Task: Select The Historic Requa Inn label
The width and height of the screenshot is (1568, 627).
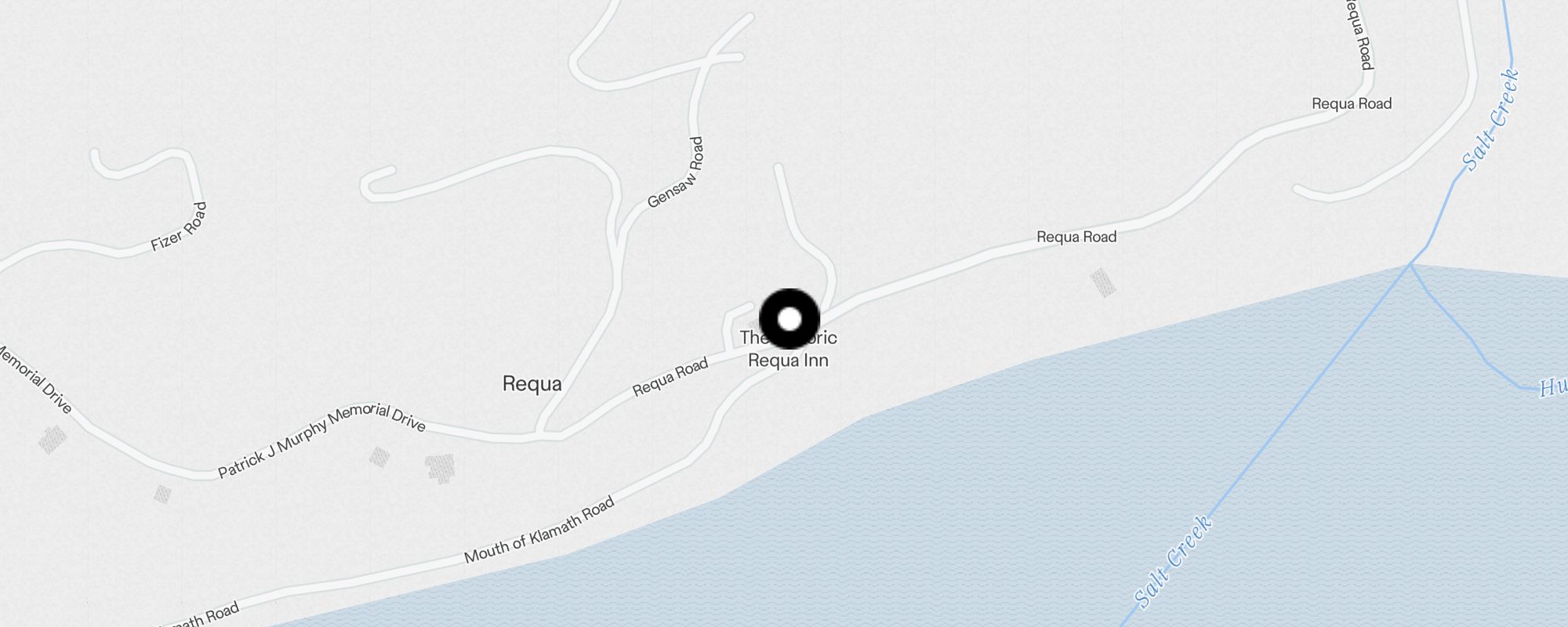Action: [789, 349]
